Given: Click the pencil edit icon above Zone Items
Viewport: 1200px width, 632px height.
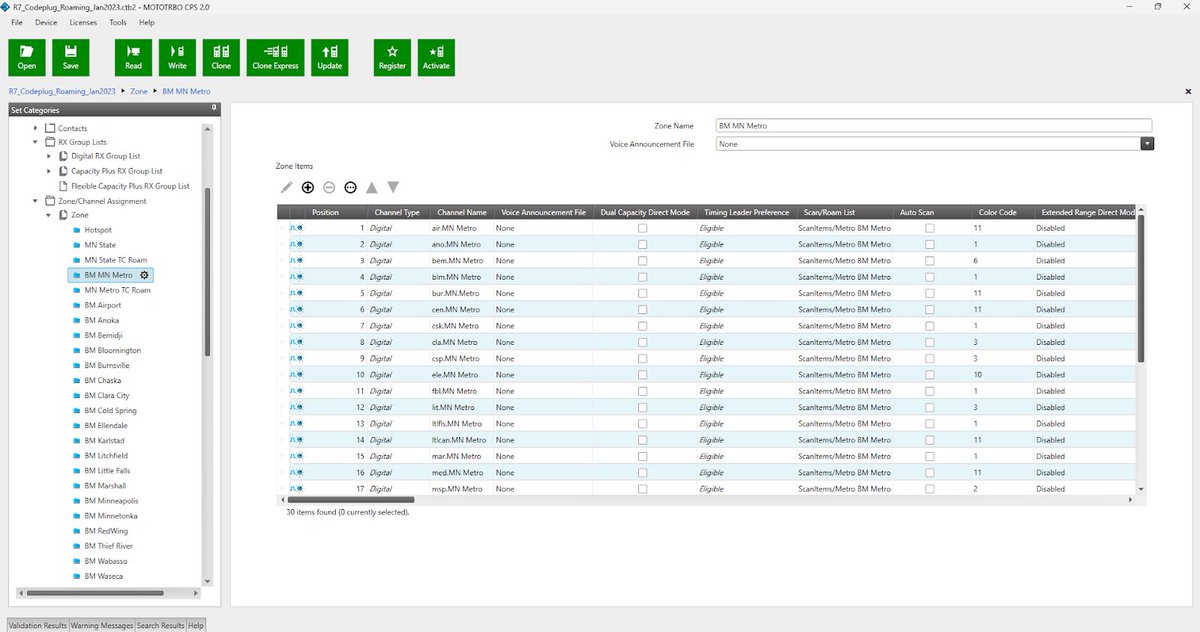Looking at the screenshot, I should [286, 187].
